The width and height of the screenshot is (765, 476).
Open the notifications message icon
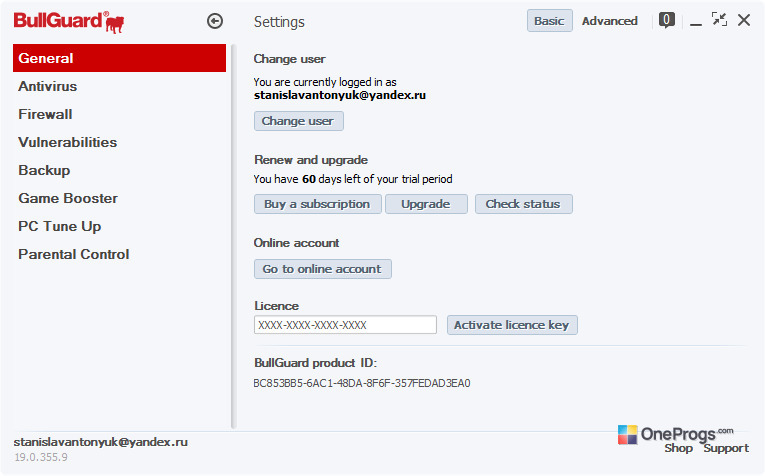666,20
